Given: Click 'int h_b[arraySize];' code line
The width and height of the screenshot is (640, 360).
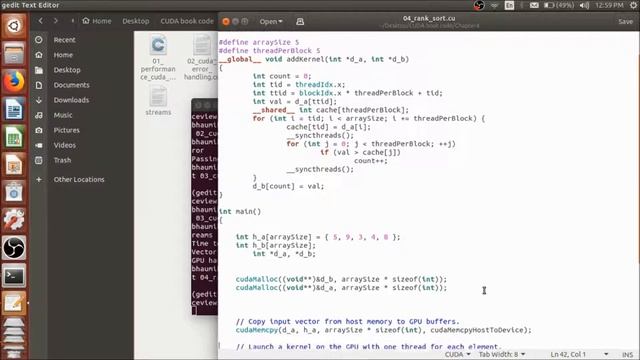Looking at the screenshot, I should 276,245.
